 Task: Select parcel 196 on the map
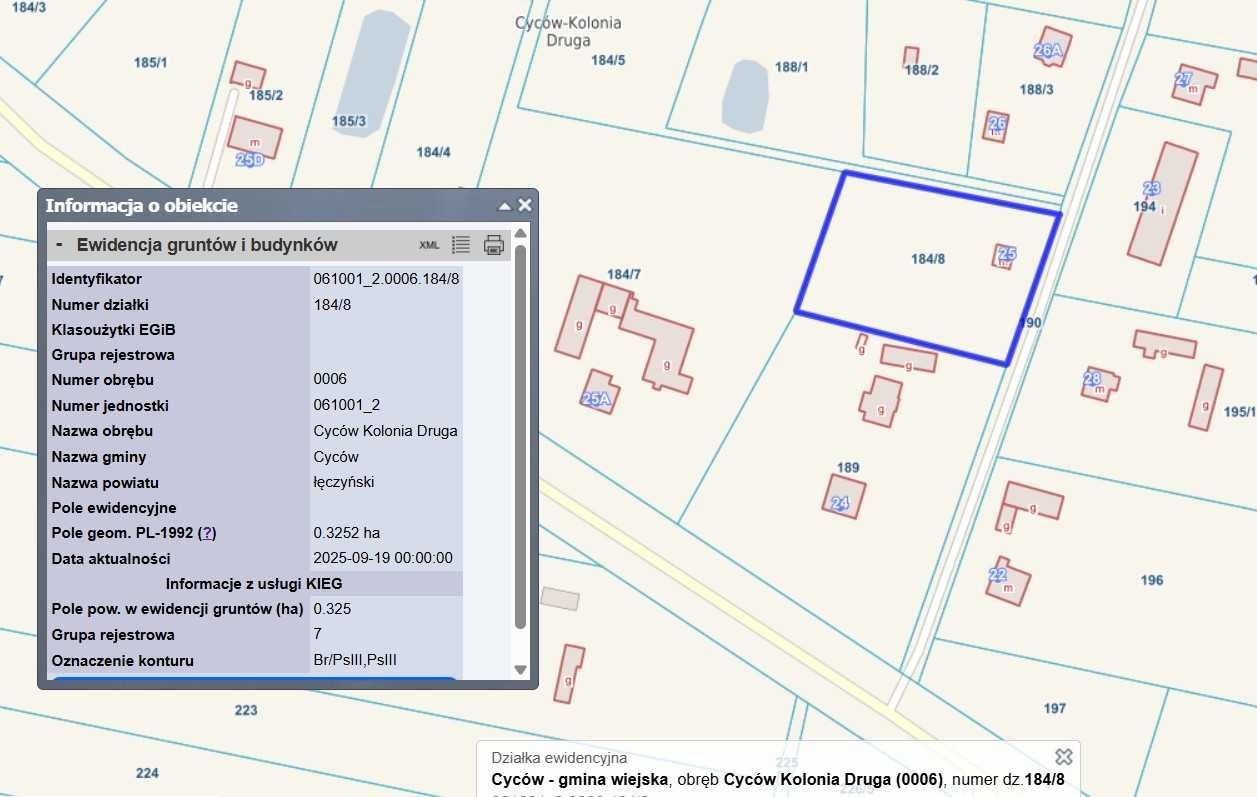point(1151,580)
